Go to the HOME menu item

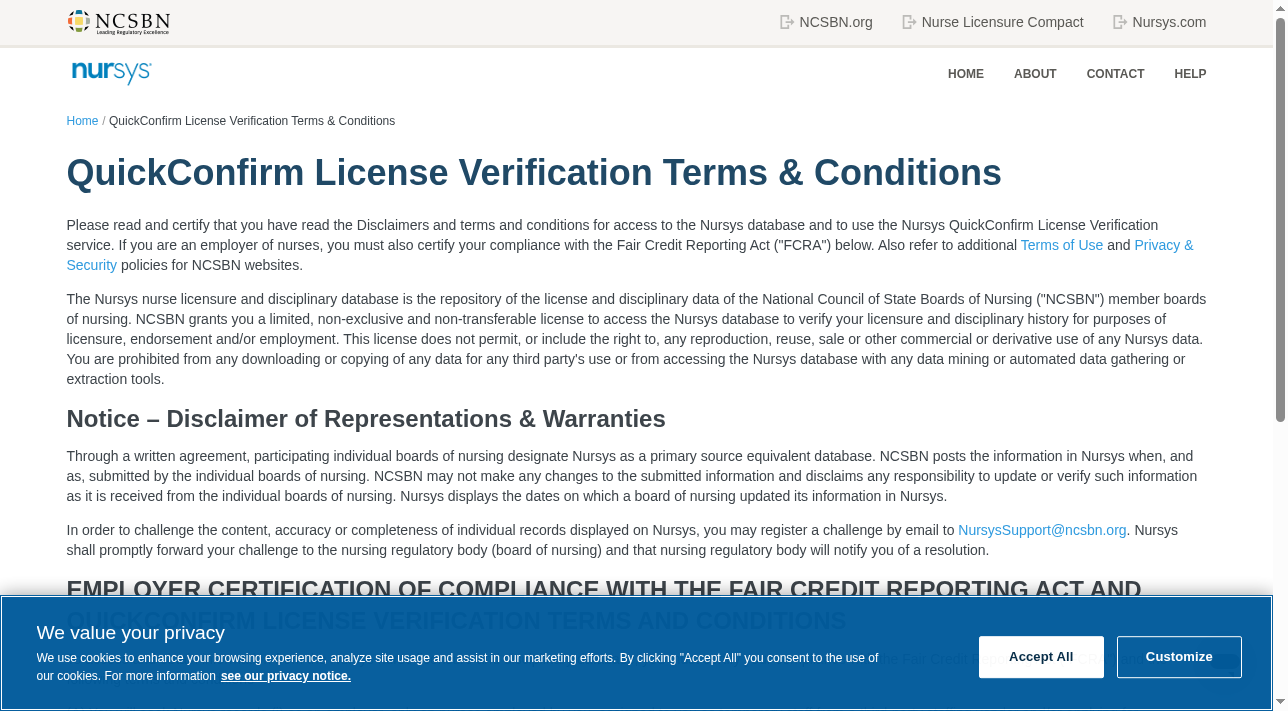coord(966,74)
